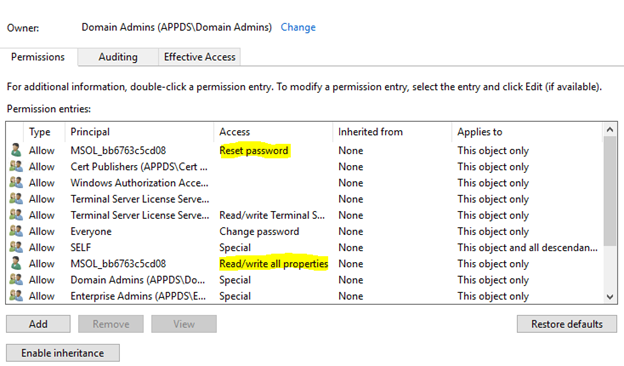Open the Auditing tab

pyautogui.click(x=118, y=57)
